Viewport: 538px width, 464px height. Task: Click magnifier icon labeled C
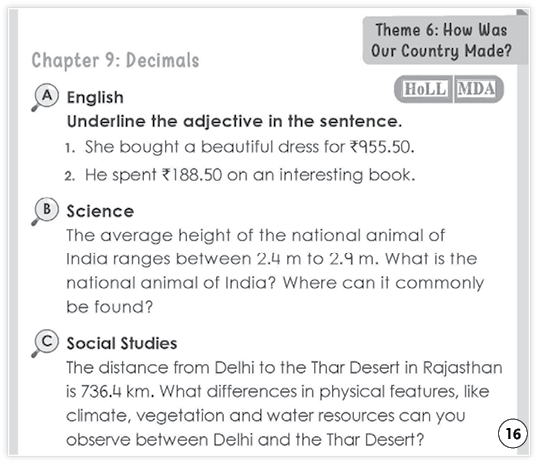pyautogui.click(x=45, y=343)
